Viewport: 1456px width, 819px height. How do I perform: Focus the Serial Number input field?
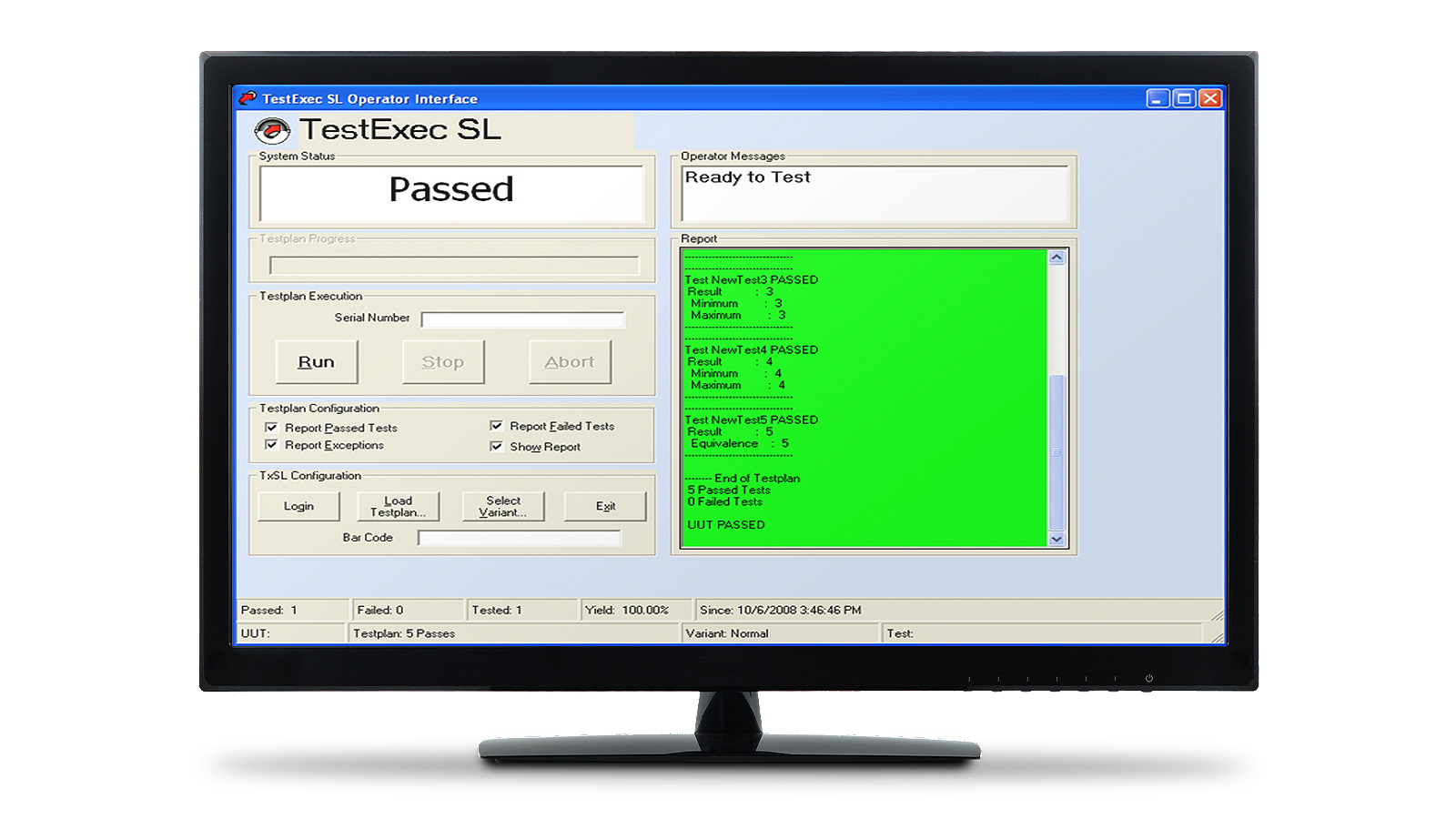pyautogui.click(x=523, y=319)
